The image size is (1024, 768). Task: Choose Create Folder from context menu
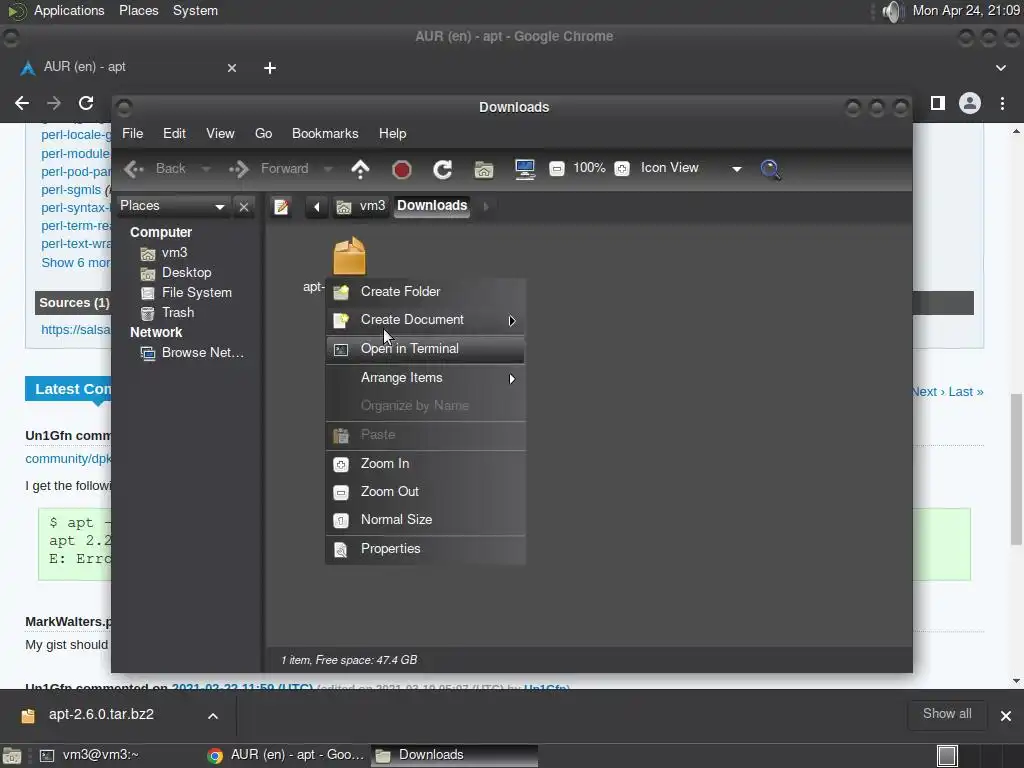coord(425,292)
